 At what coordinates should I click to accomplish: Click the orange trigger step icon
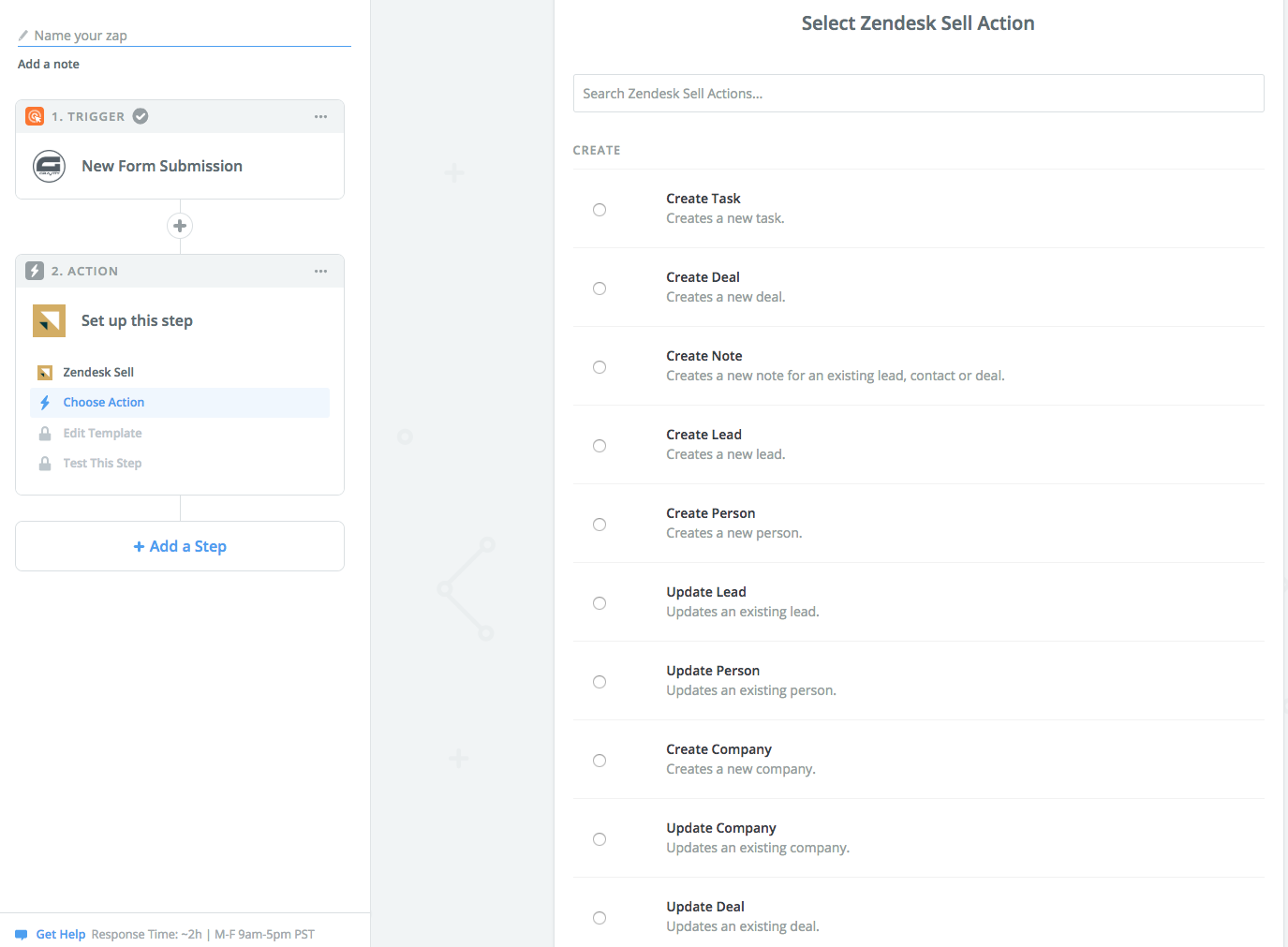[x=35, y=116]
